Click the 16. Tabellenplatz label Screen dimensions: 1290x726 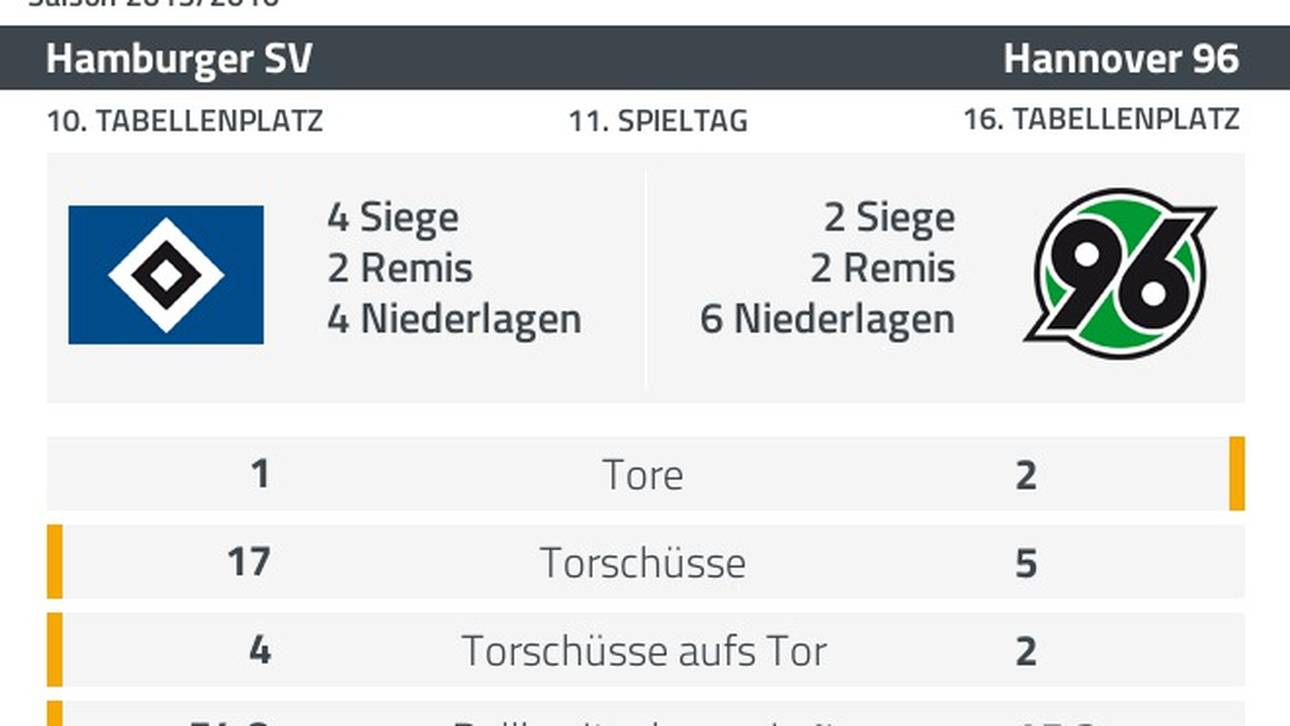click(1101, 119)
